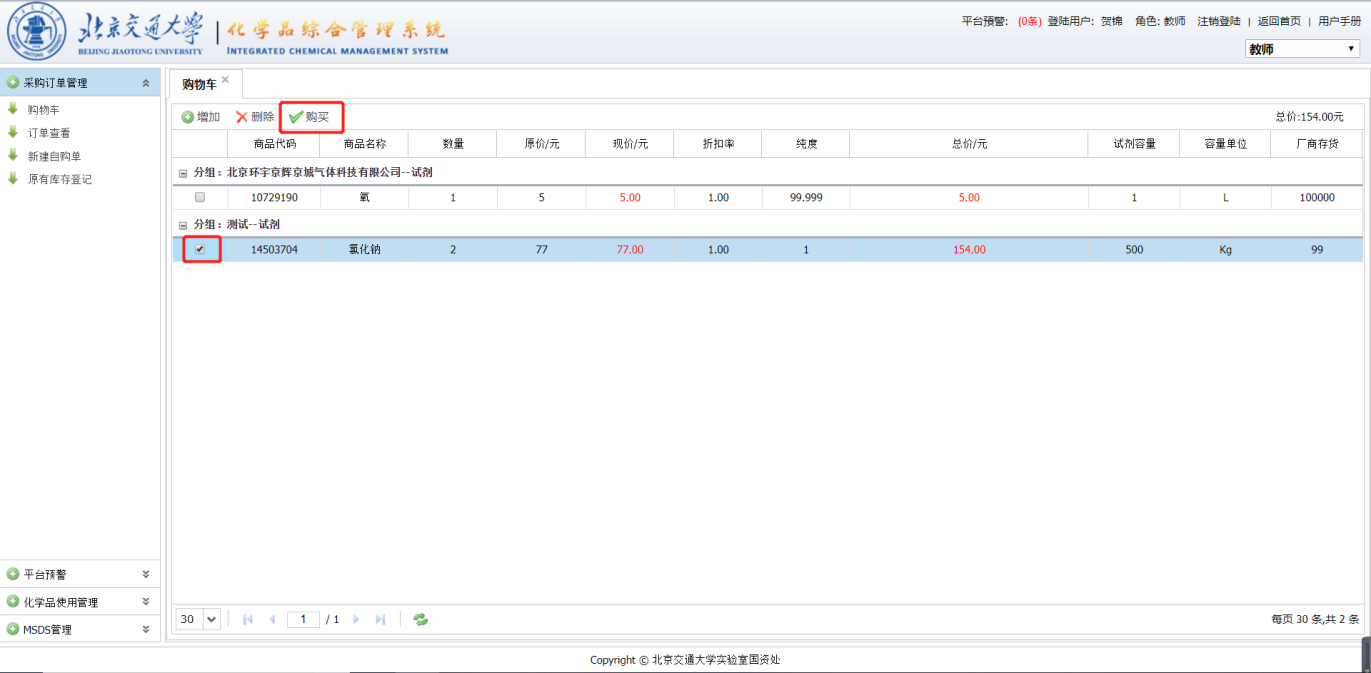
Task: Uncheck the checkbox for item 14503704
Action: 200,249
